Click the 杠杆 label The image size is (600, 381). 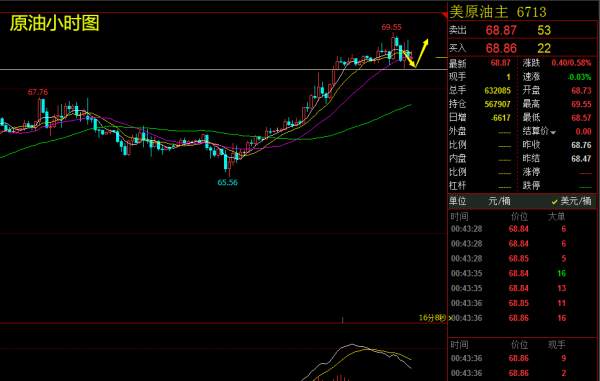[458, 186]
